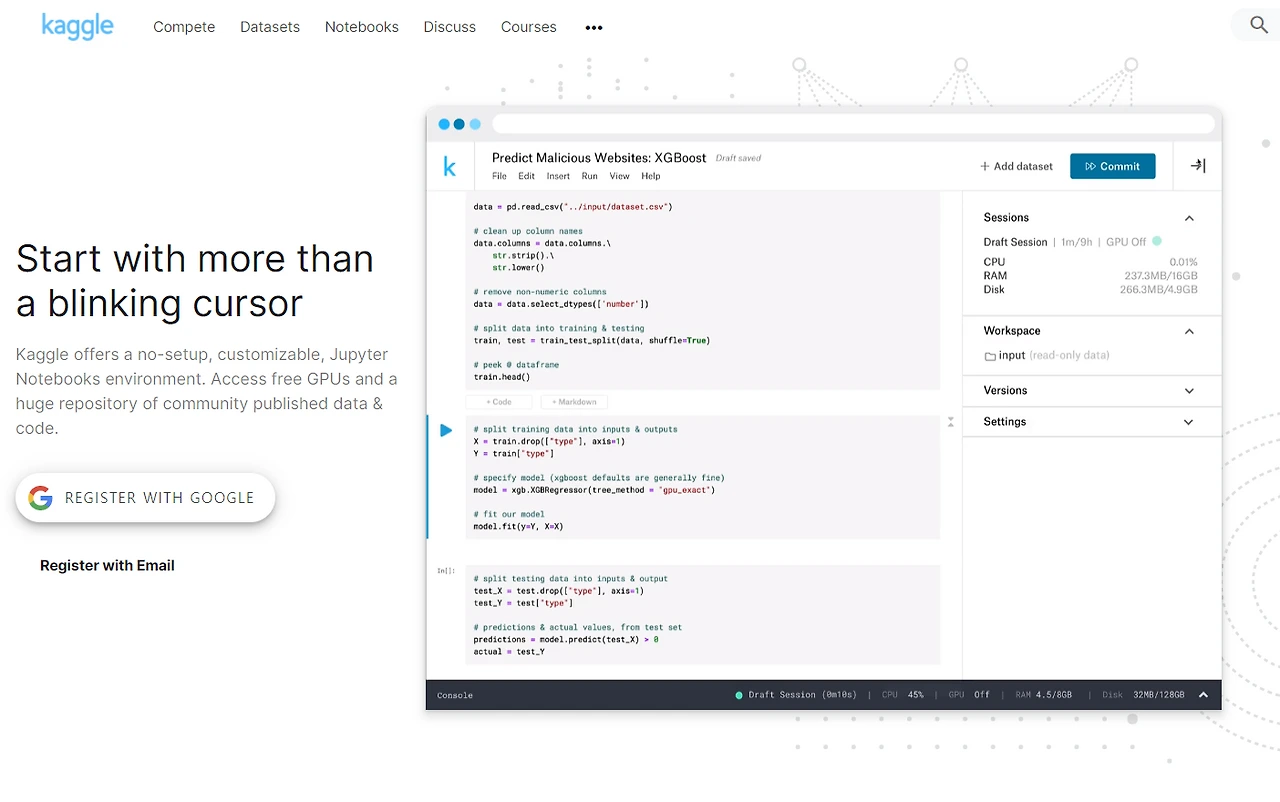Image resolution: width=1280 pixels, height=802 pixels.
Task: Click the "0.01%" CPU value in Sessions
Action: pos(1183,262)
